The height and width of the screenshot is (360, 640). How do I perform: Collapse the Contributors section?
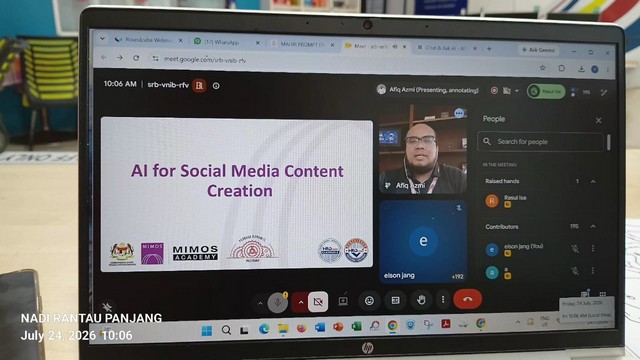(x=593, y=226)
